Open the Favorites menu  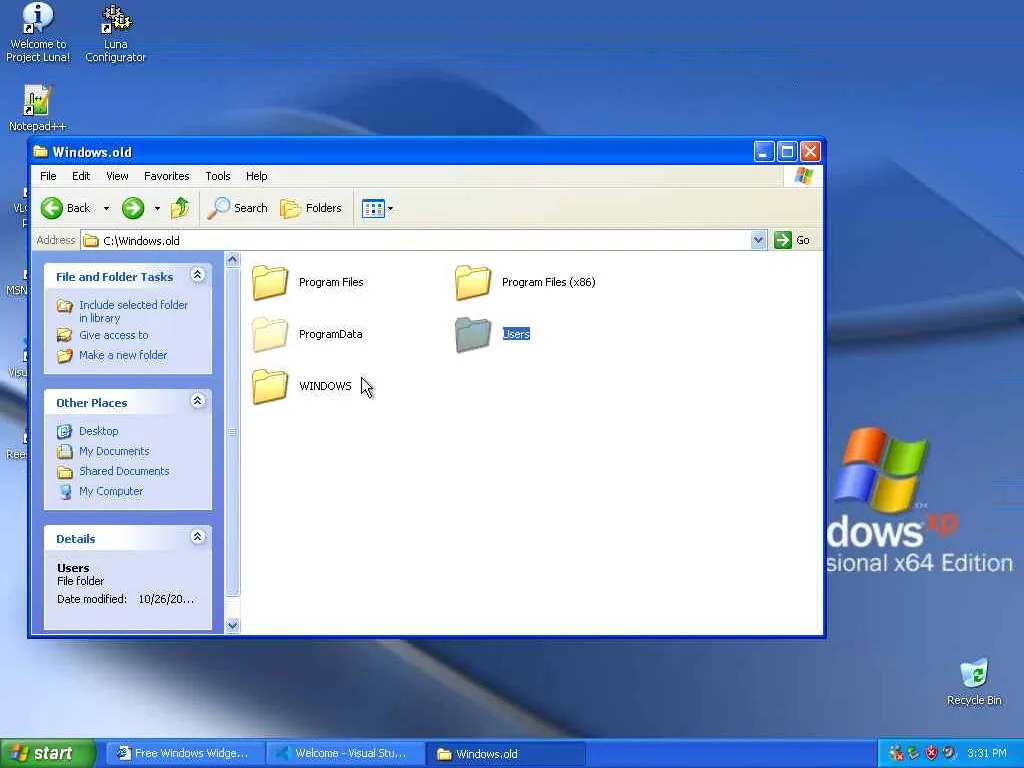pyautogui.click(x=167, y=176)
